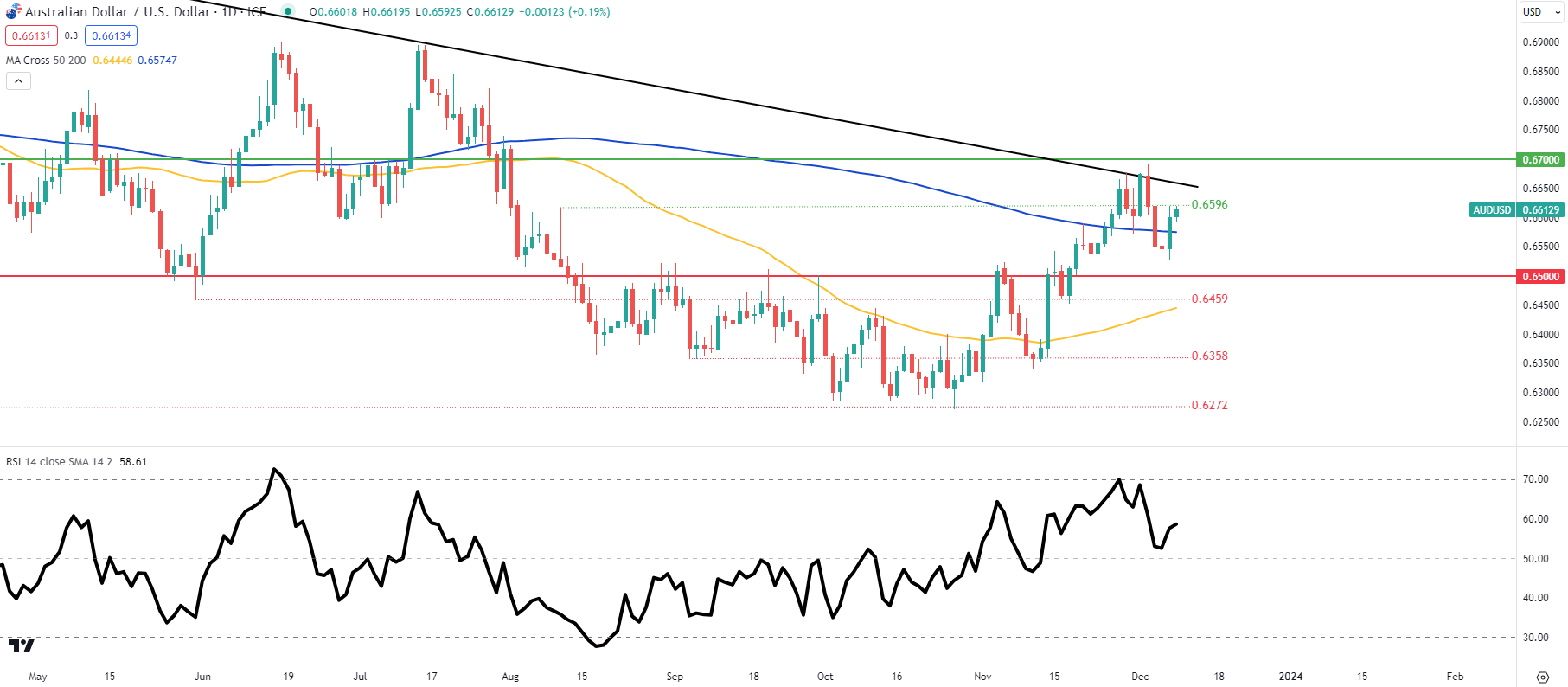This screenshot has width=1568, height=687.
Task: Click the 0.6459 level label
Action: [x=1209, y=299]
